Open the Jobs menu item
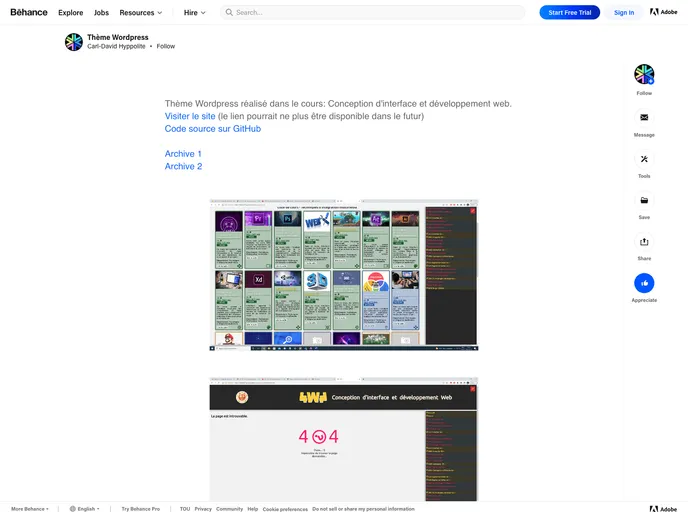The height and width of the screenshot is (512, 688). 101,13
